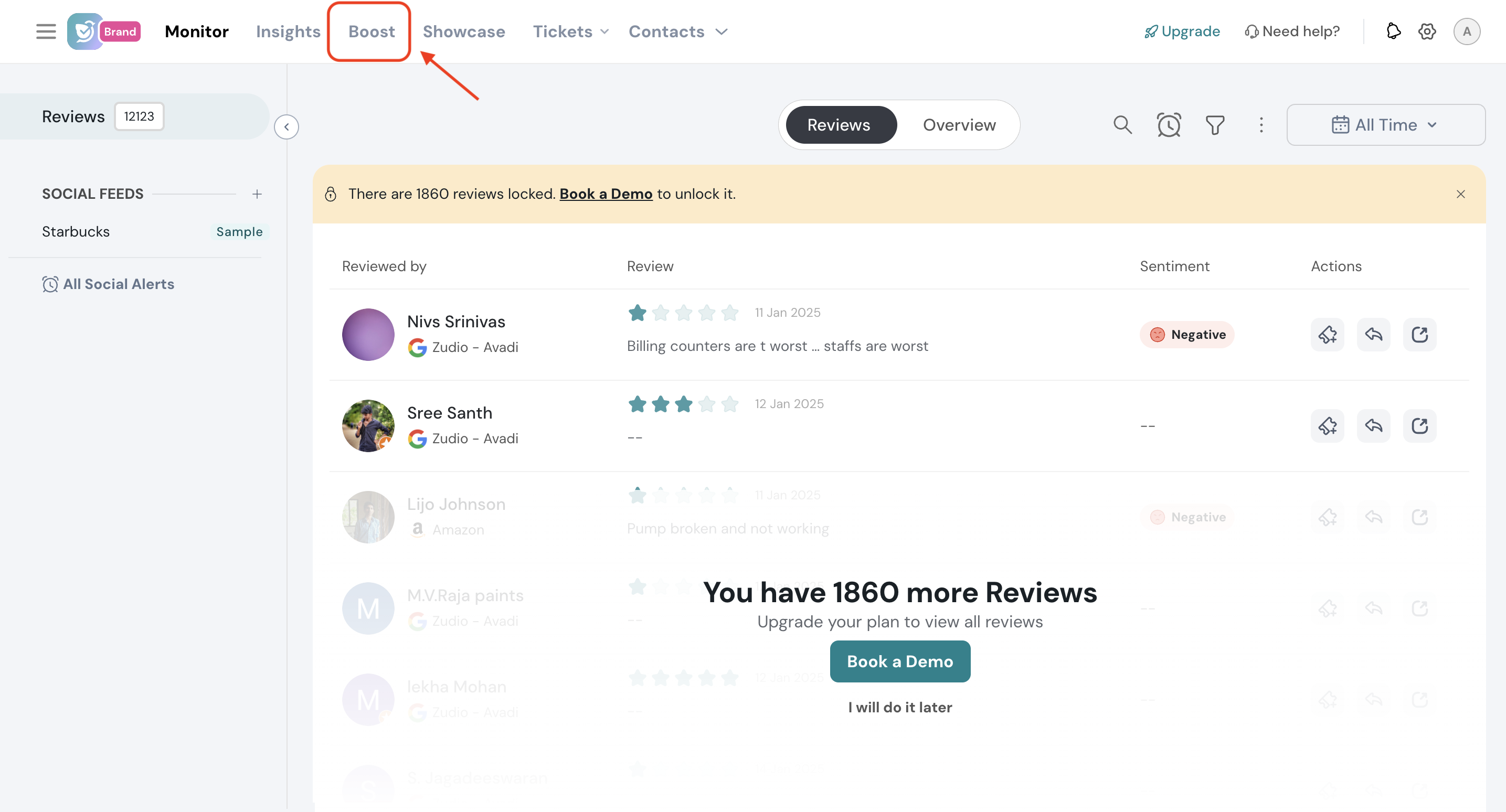Go to the Boost tab
Image resolution: width=1506 pixels, height=812 pixels.
tap(371, 31)
